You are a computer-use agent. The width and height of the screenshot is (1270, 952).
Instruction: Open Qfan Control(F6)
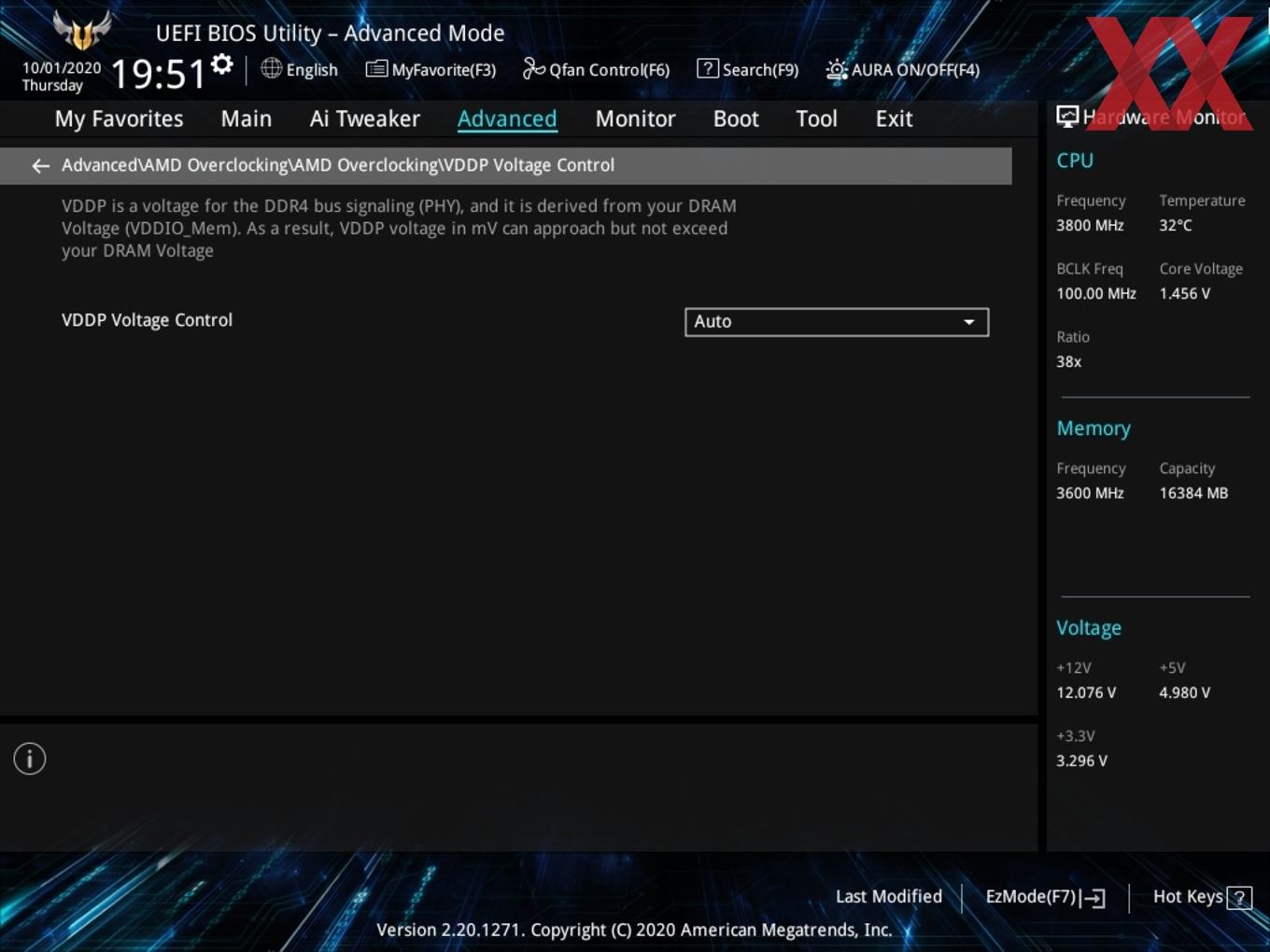pos(596,69)
